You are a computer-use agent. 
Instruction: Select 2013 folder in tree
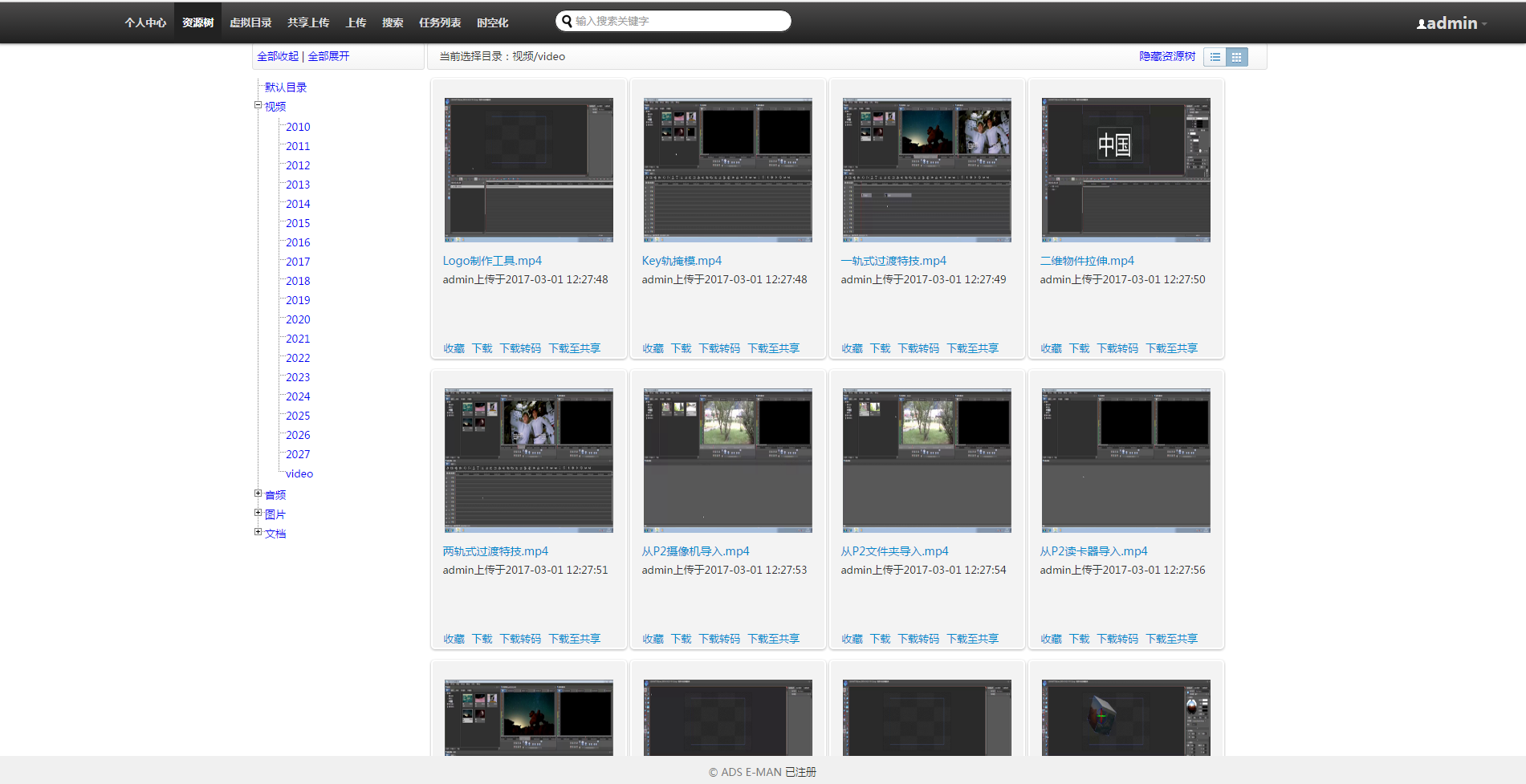(298, 185)
